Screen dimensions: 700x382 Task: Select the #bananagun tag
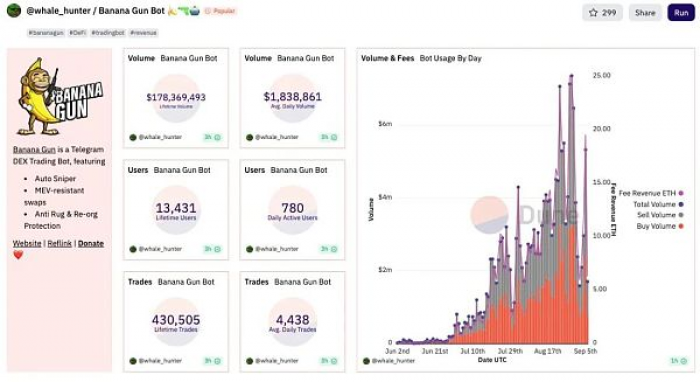(x=46, y=33)
